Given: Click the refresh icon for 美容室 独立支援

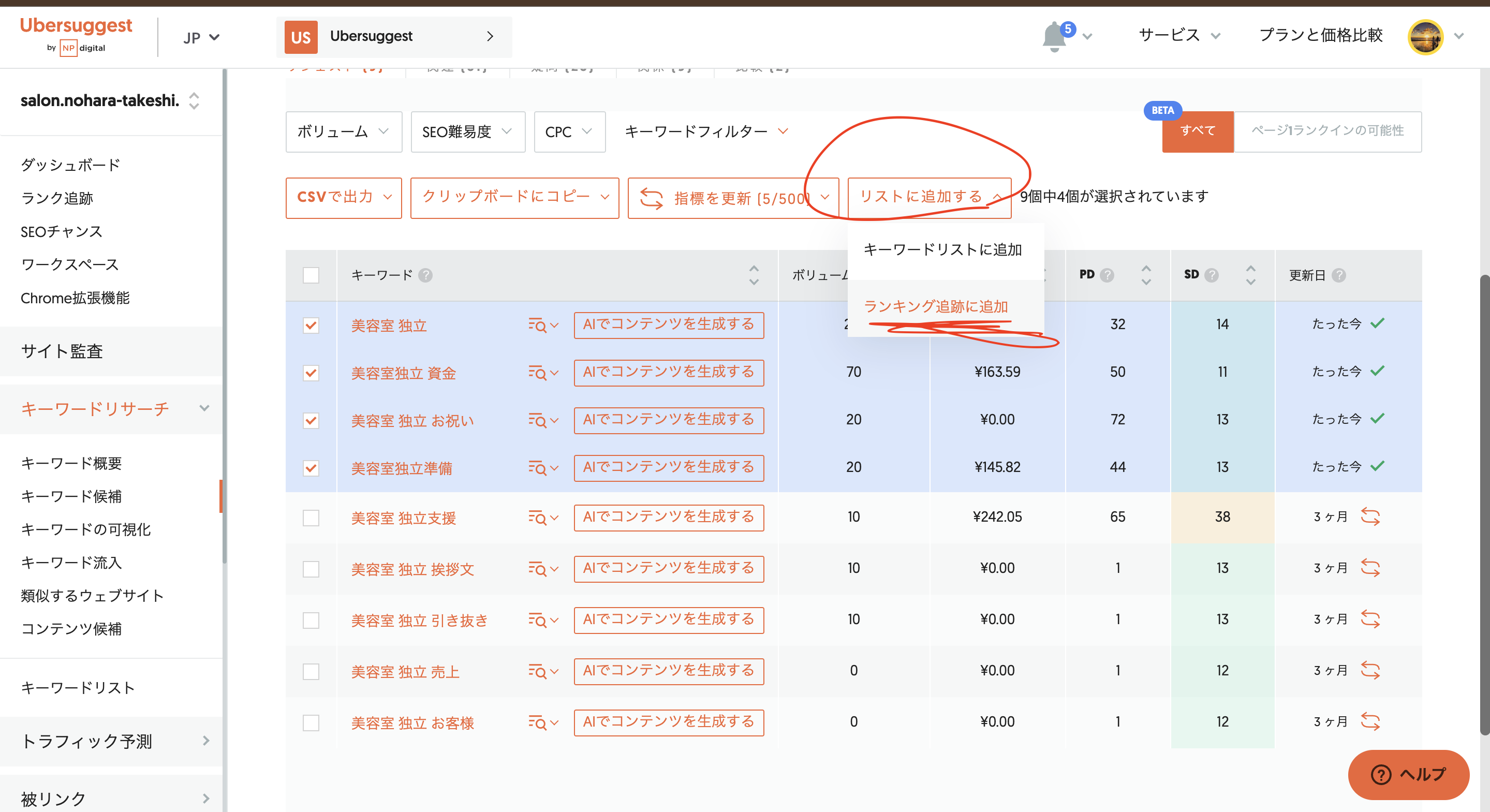Looking at the screenshot, I should (1370, 516).
